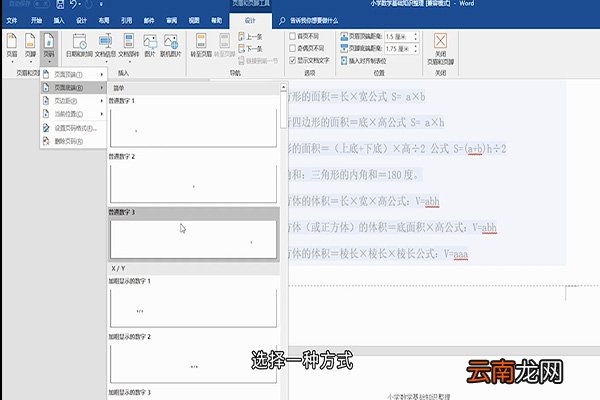Click the Undo arrow icon
The image size is (600, 400).
[73, 4]
